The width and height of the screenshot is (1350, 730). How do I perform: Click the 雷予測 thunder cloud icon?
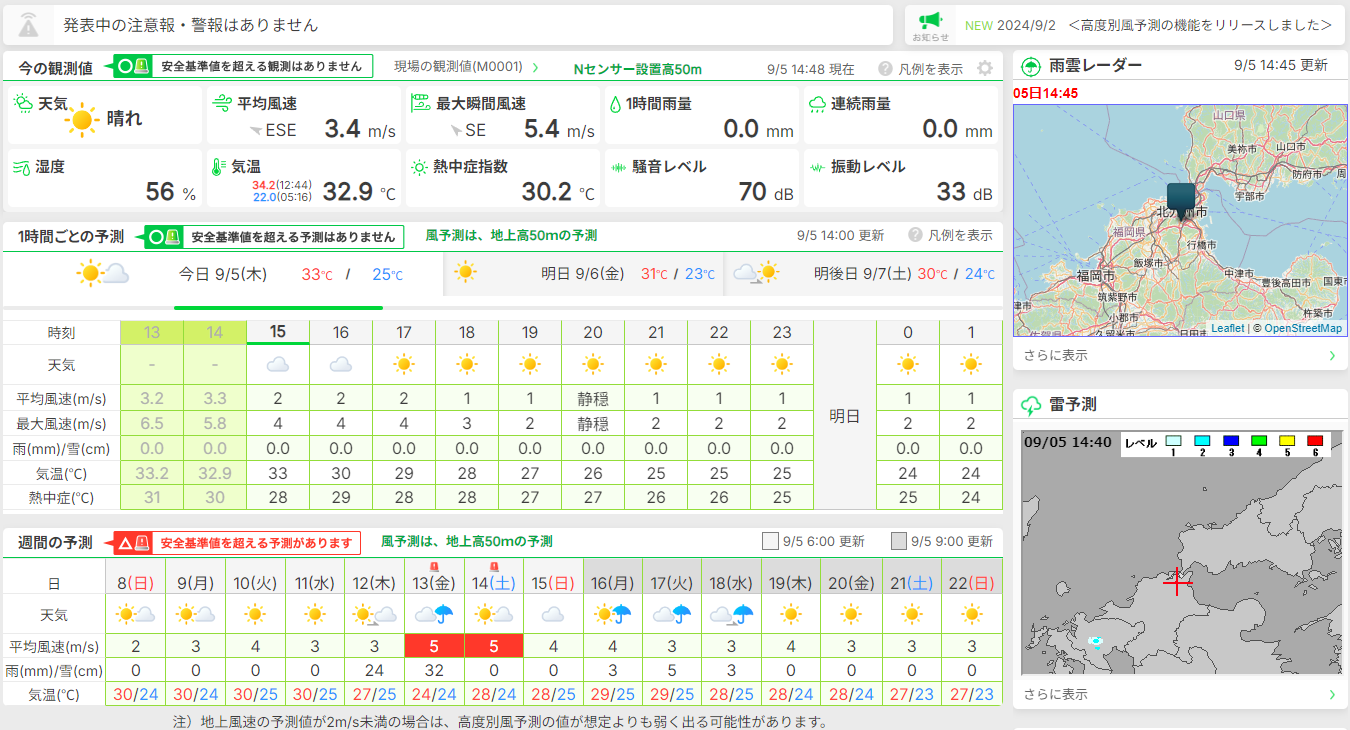1030,405
